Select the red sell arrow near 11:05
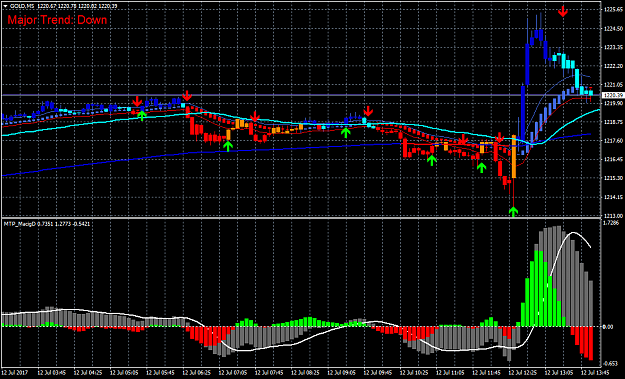The height and width of the screenshot is (379, 625). coord(462,140)
